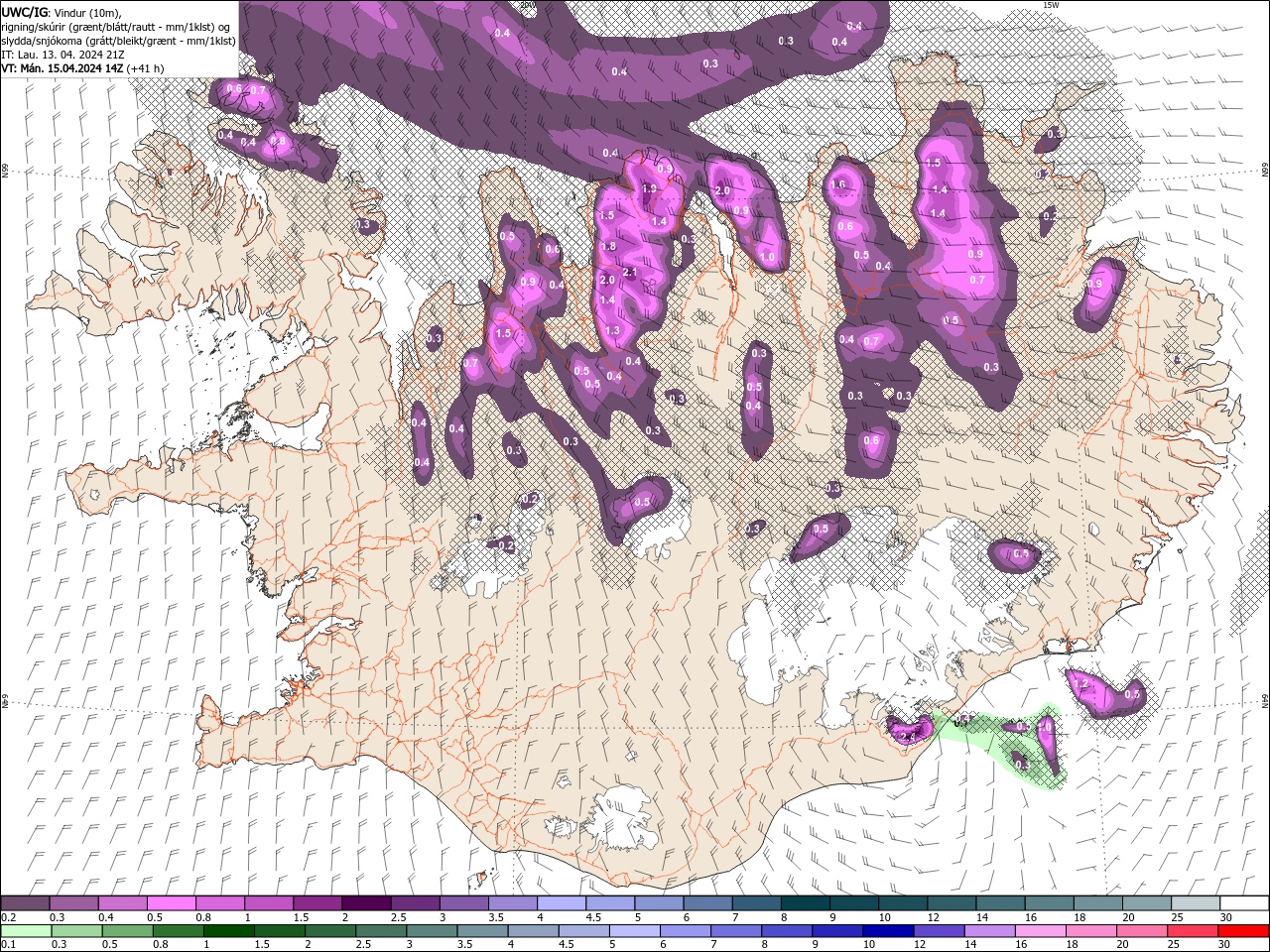Select the '0.1' label under the lower legend

pyautogui.click(x=8, y=944)
